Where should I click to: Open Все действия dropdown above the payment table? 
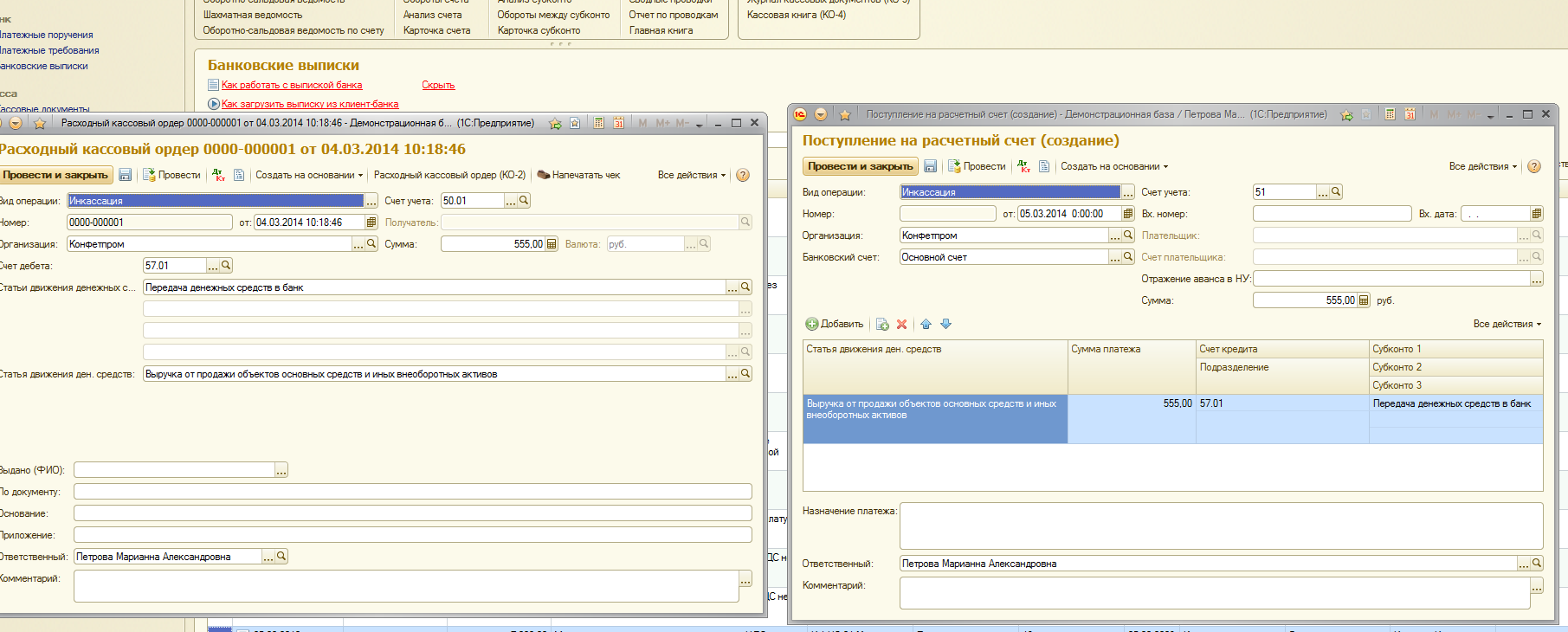pyautogui.click(x=1507, y=324)
